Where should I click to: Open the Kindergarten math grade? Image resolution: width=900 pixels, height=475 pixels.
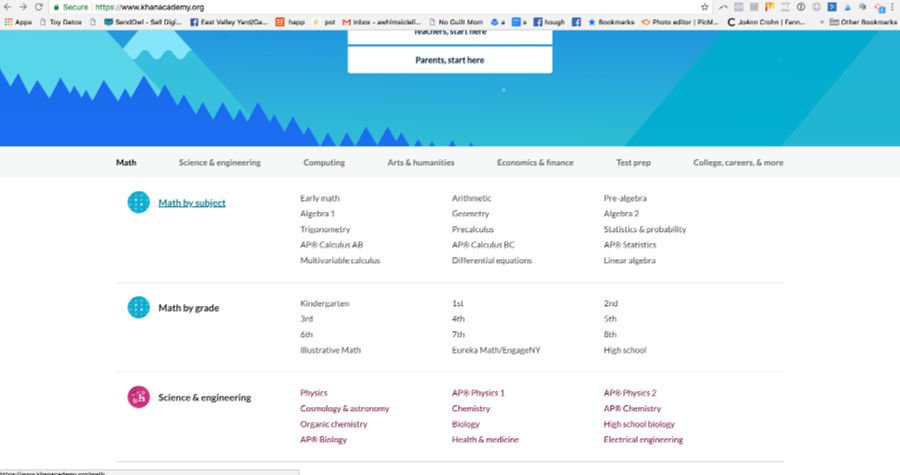(324, 303)
